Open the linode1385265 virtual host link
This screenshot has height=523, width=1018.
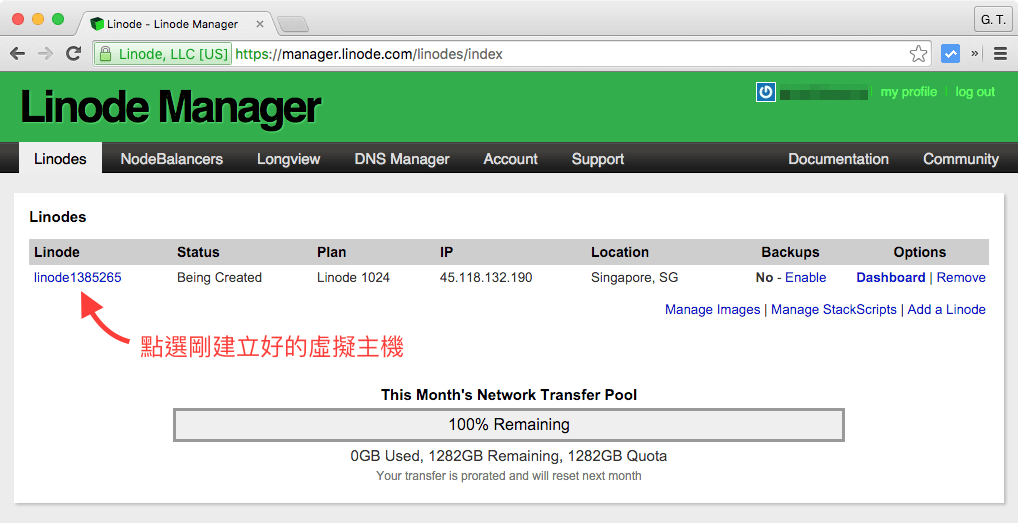coord(77,278)
